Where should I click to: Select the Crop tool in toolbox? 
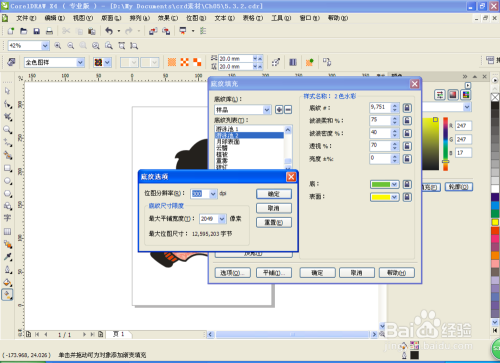[x=7, y=117]
